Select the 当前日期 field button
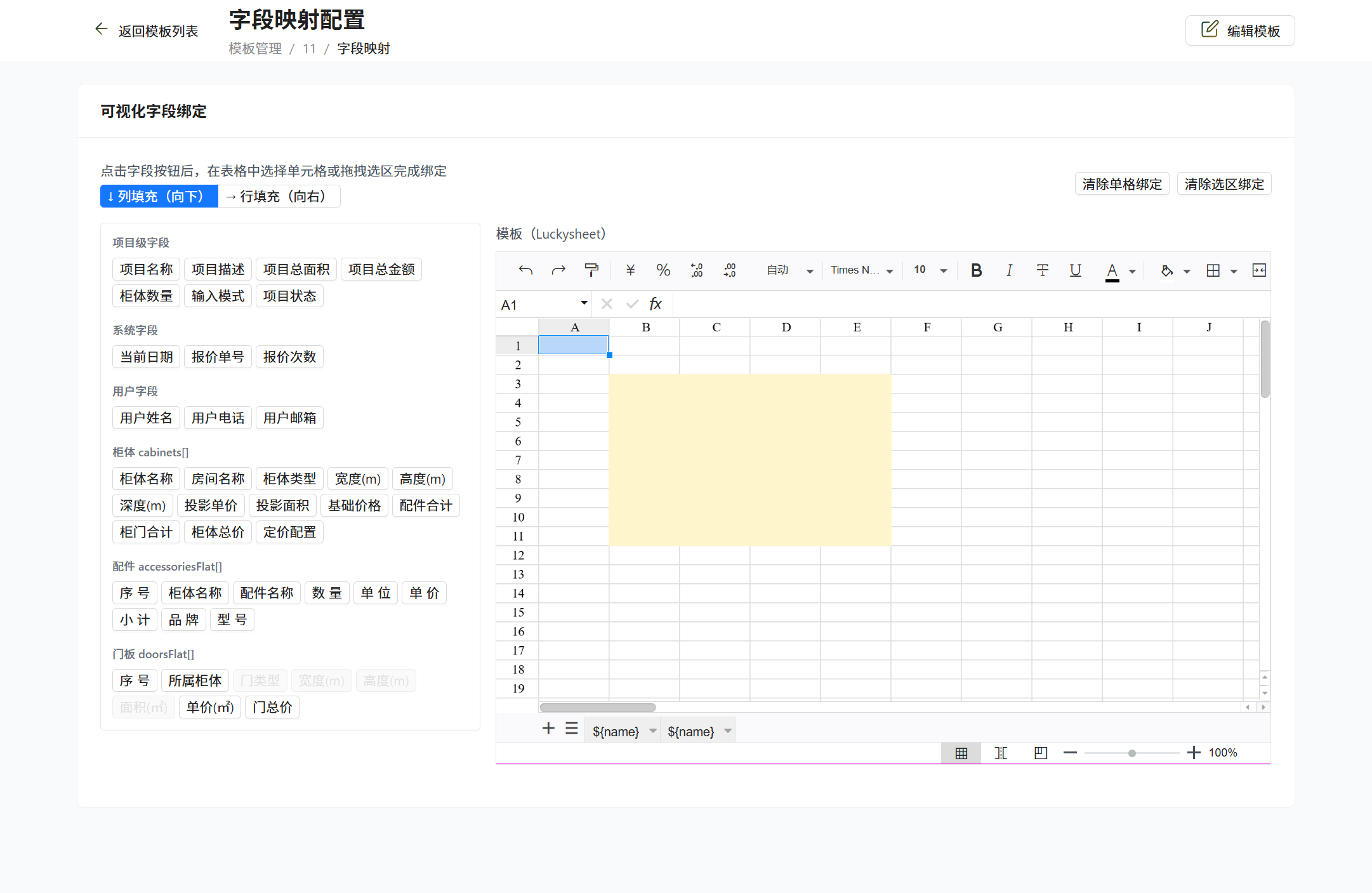The height and width of the screenshot is (893, 1372). click(147, 357)
